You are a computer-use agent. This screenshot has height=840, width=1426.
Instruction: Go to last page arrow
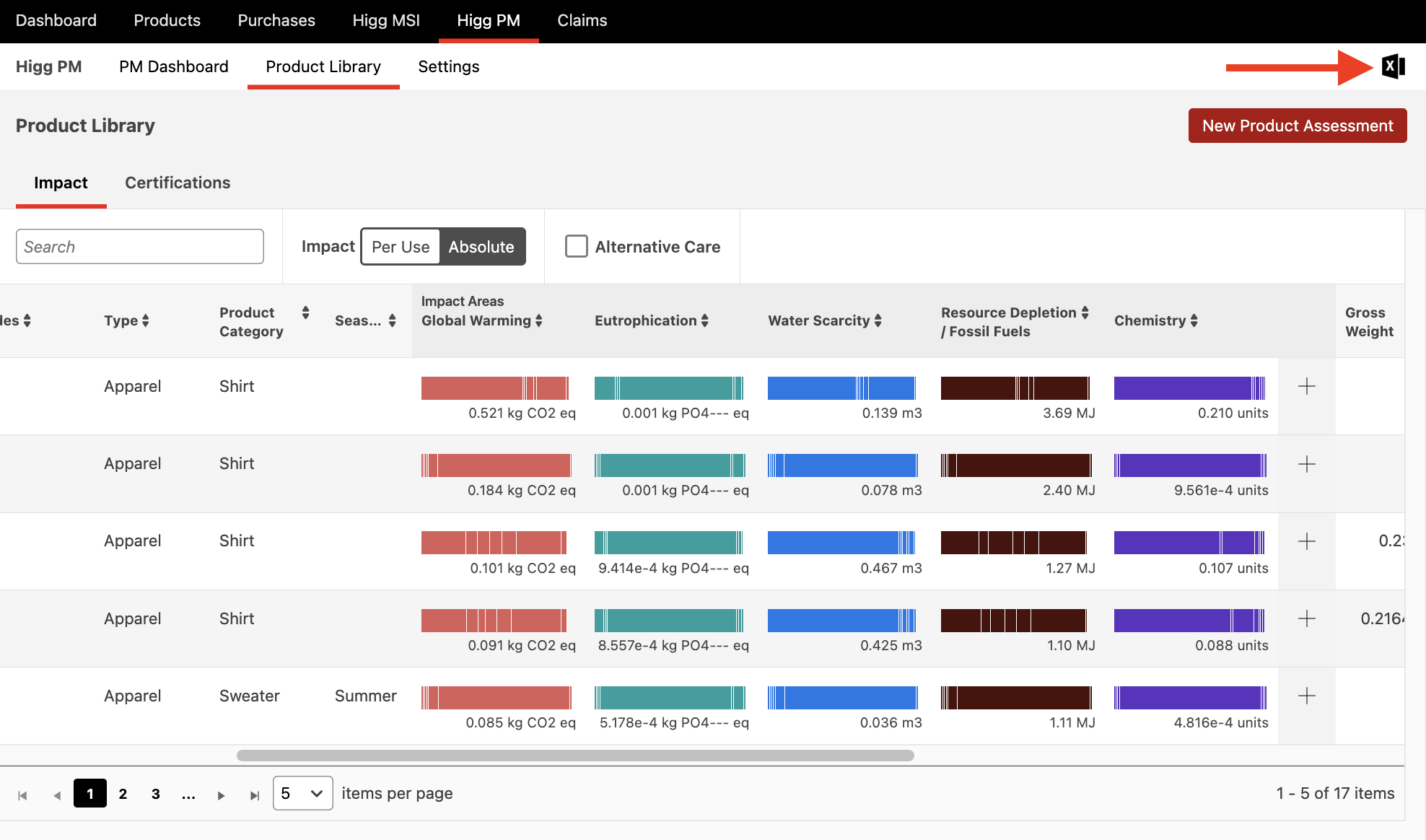254,795
